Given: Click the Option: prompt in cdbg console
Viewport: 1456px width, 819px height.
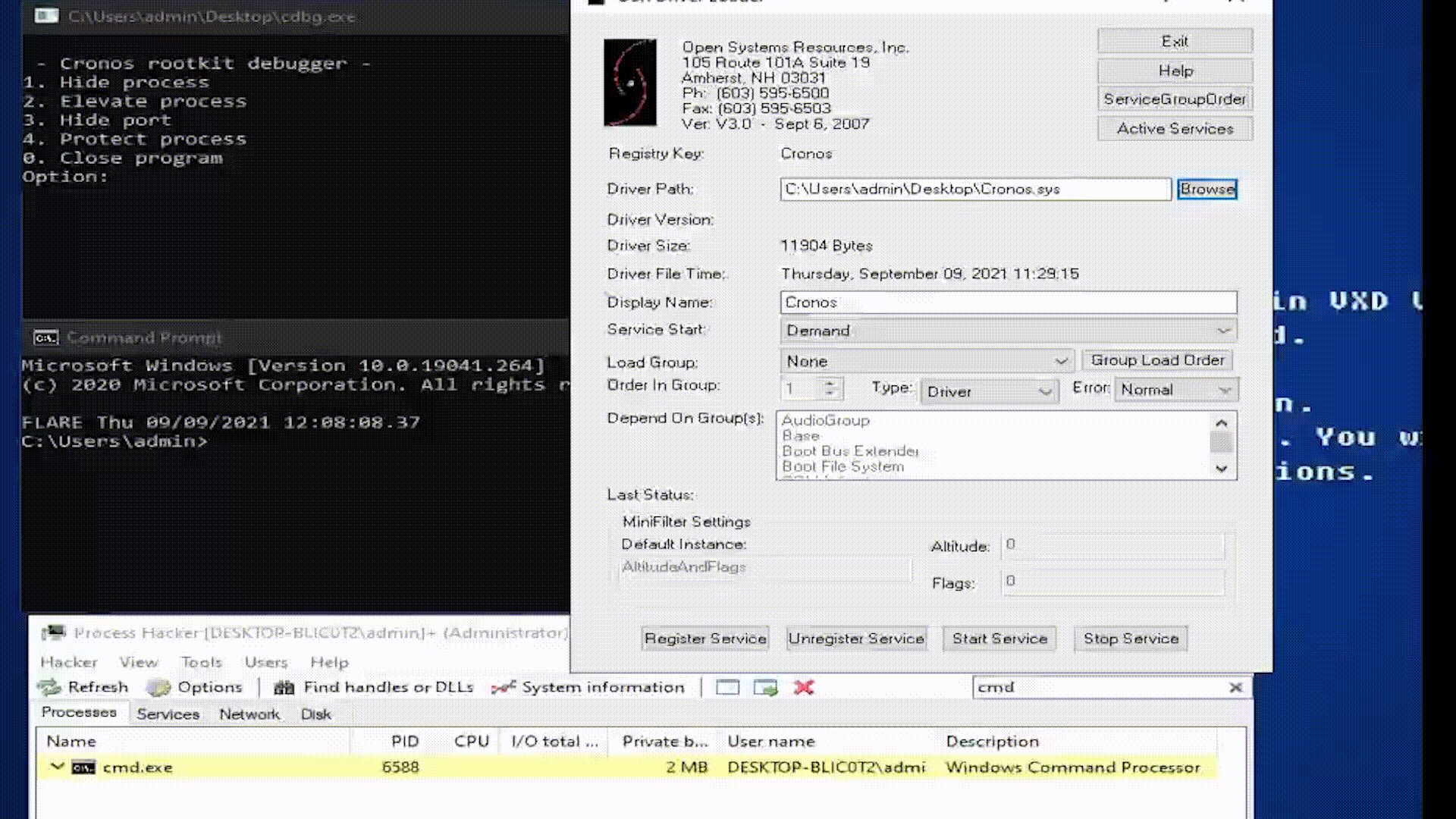Looking at the screenshot, I should pyautogui.click(x=65, y=177).
